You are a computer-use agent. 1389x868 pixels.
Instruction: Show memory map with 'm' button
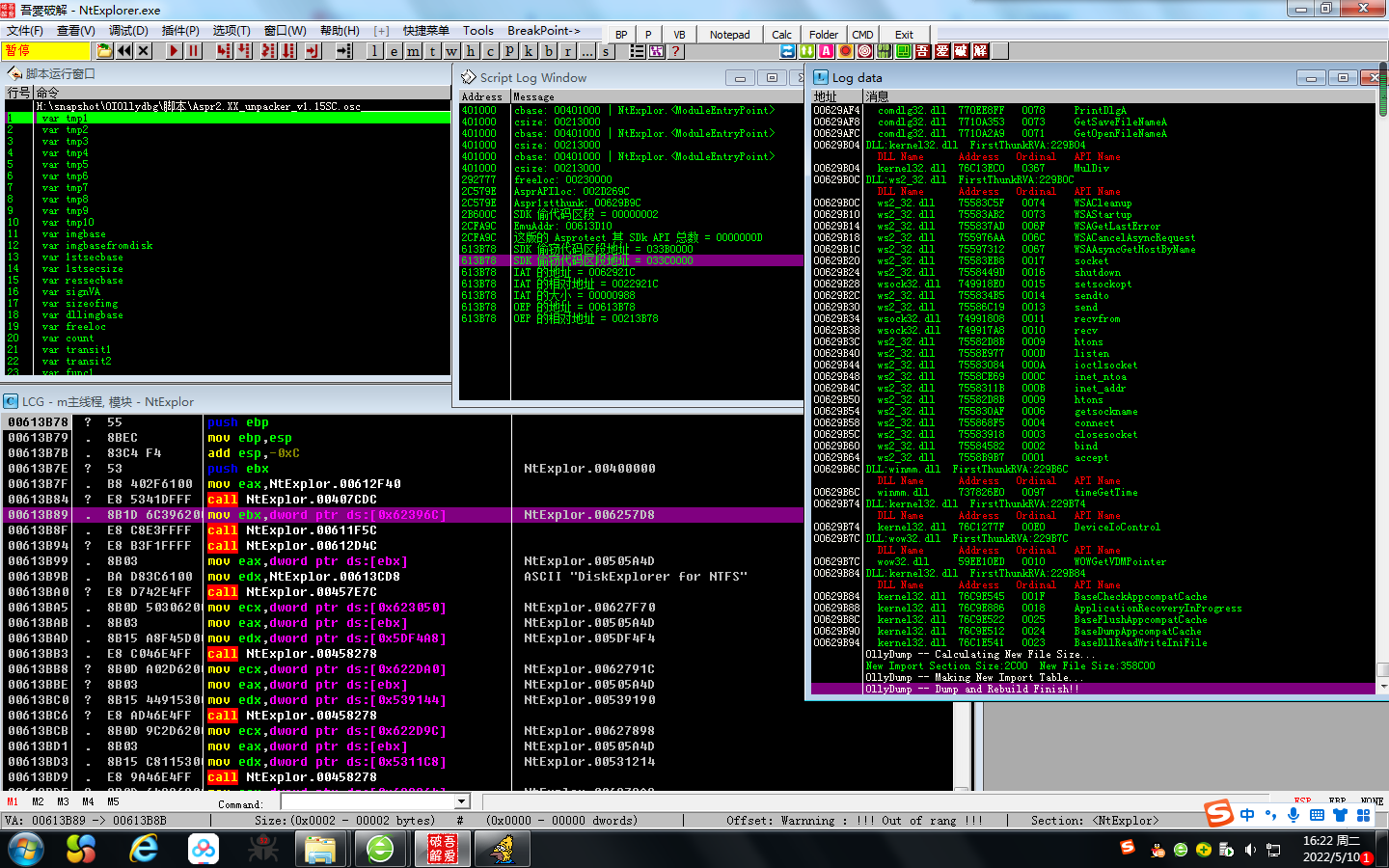click(413, 51)
